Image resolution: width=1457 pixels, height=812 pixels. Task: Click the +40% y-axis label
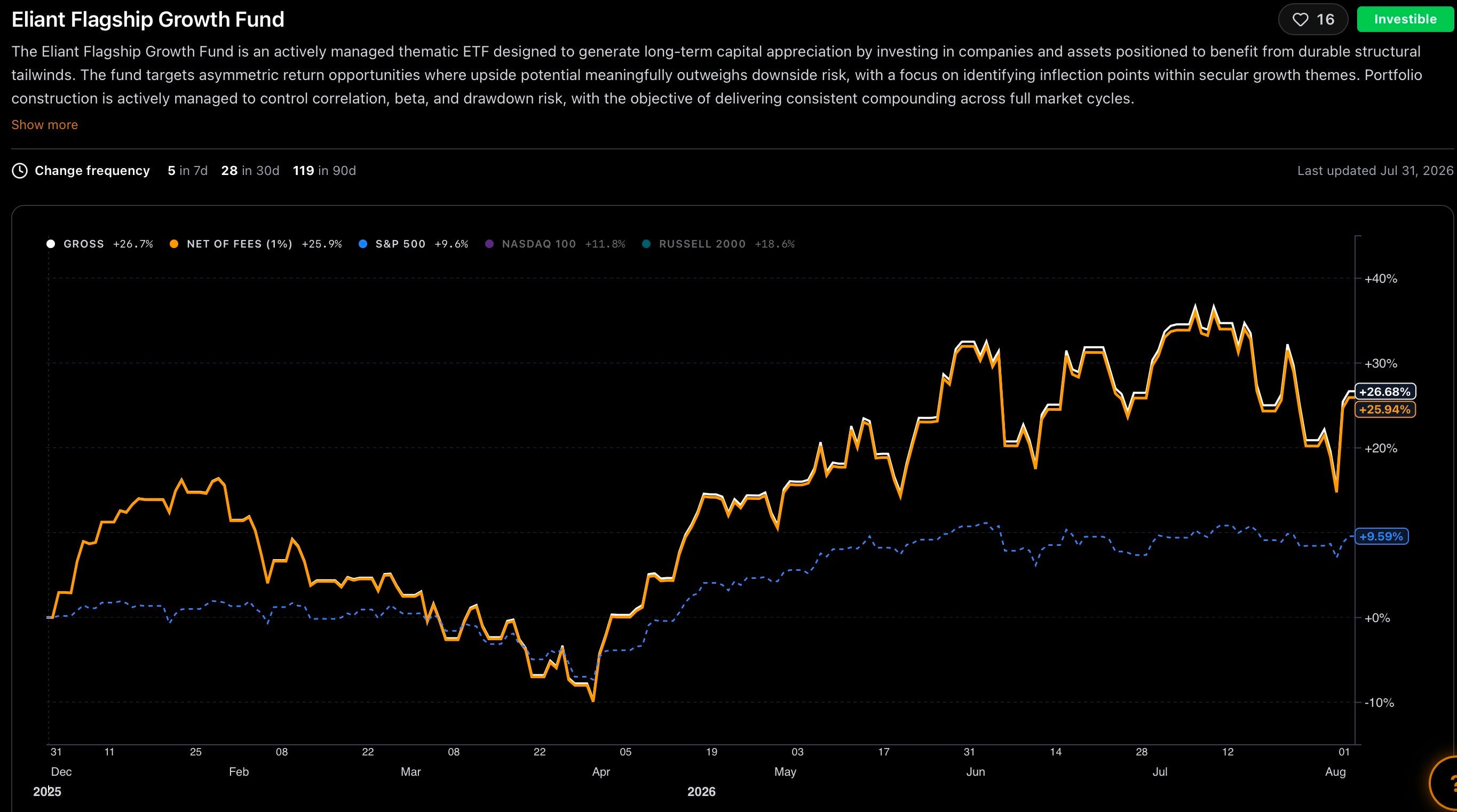click(x=1381, y=279)
